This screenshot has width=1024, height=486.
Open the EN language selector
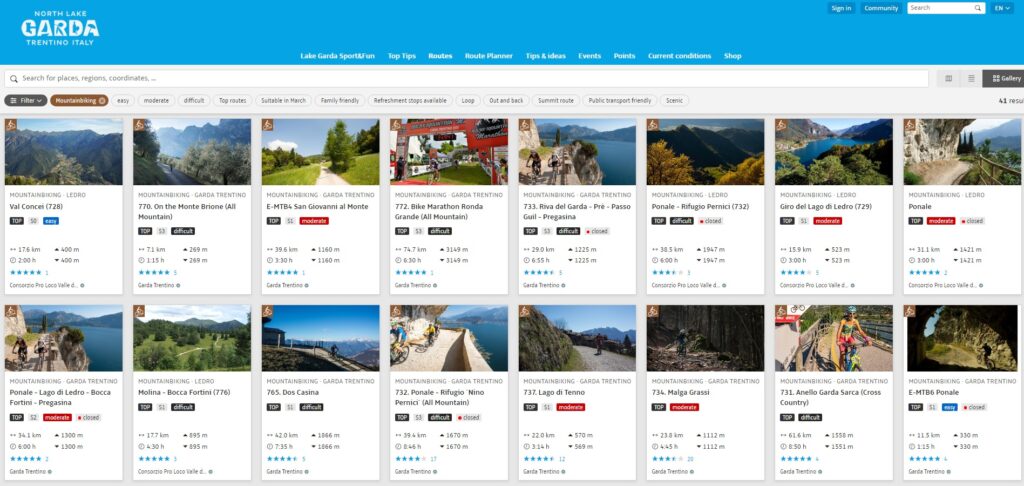click(x=1002, y=8)
